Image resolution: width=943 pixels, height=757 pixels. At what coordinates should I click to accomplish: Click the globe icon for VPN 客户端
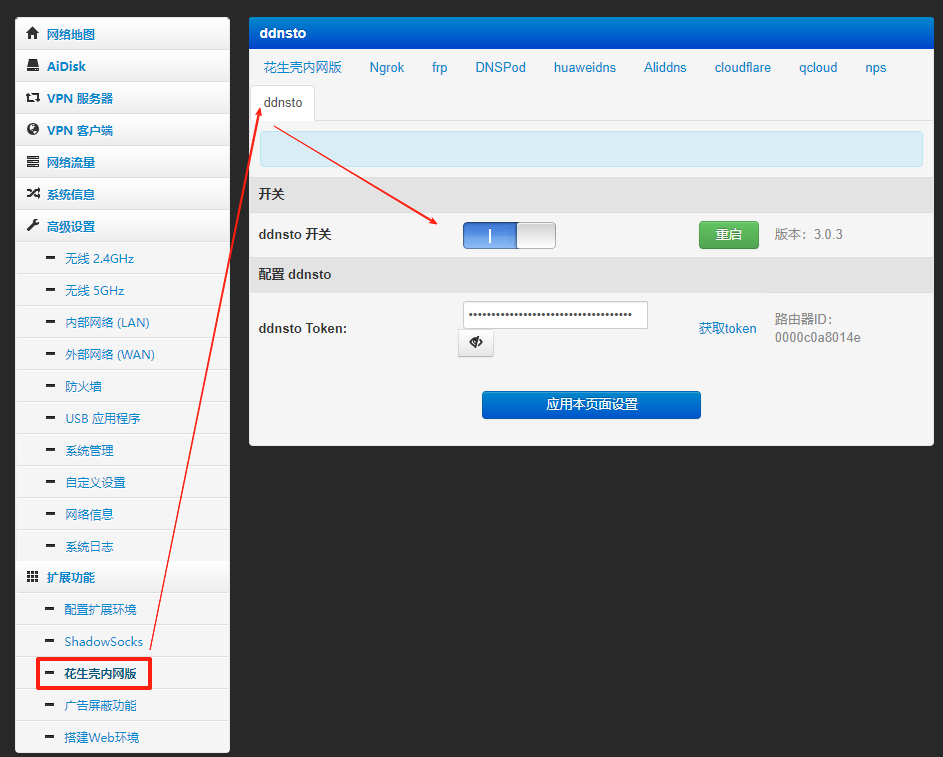click(x=33, y=130)
